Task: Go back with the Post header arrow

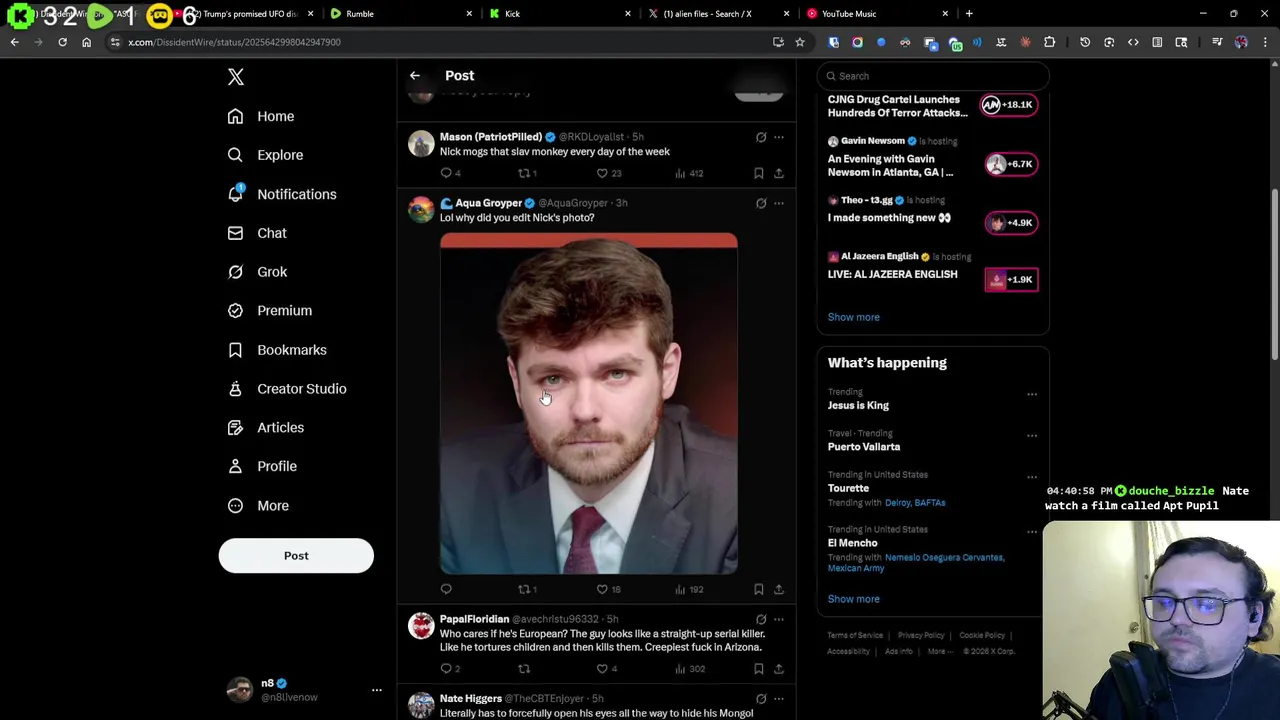Action: click(415, 76)
